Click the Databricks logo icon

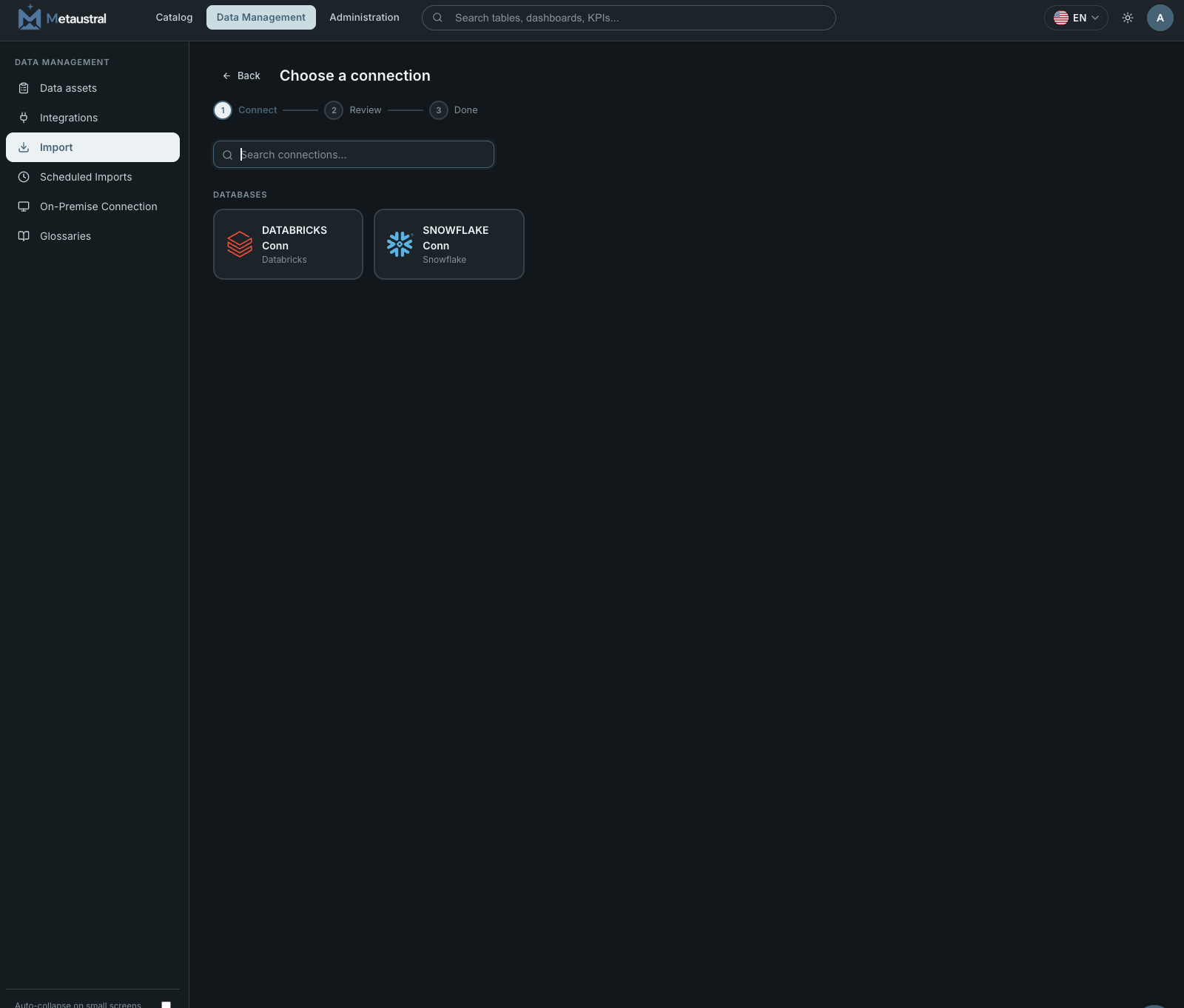(240, 244)
